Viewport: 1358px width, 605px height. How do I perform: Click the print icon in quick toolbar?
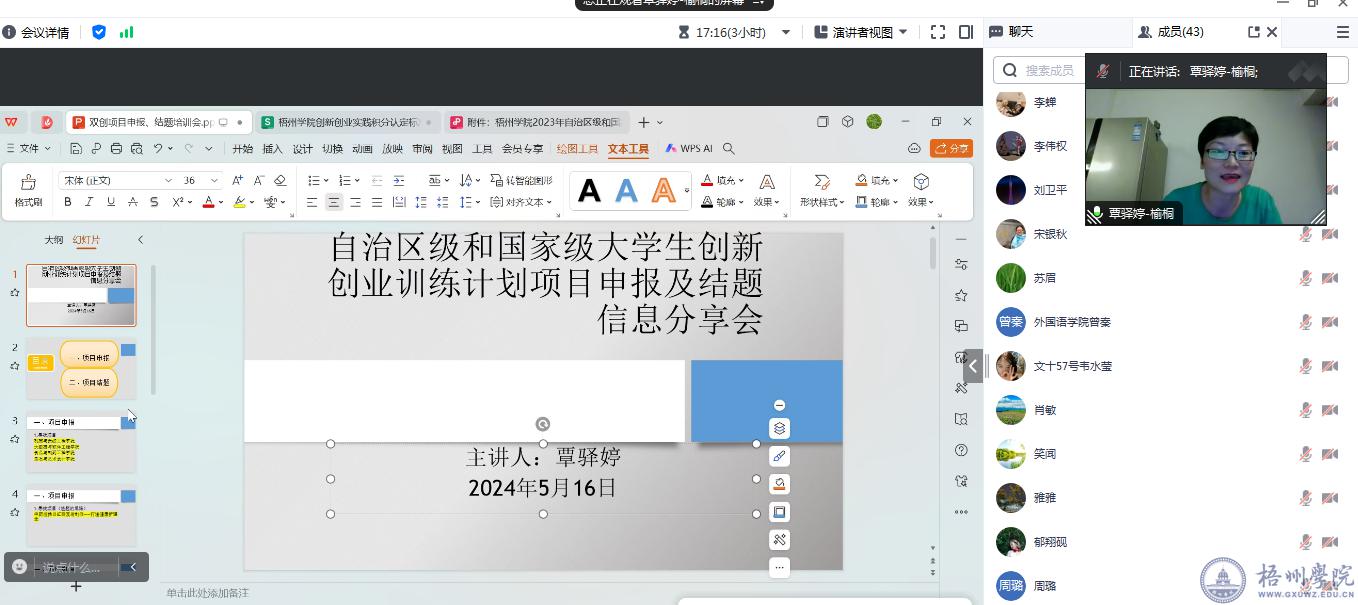coord(116,149)
